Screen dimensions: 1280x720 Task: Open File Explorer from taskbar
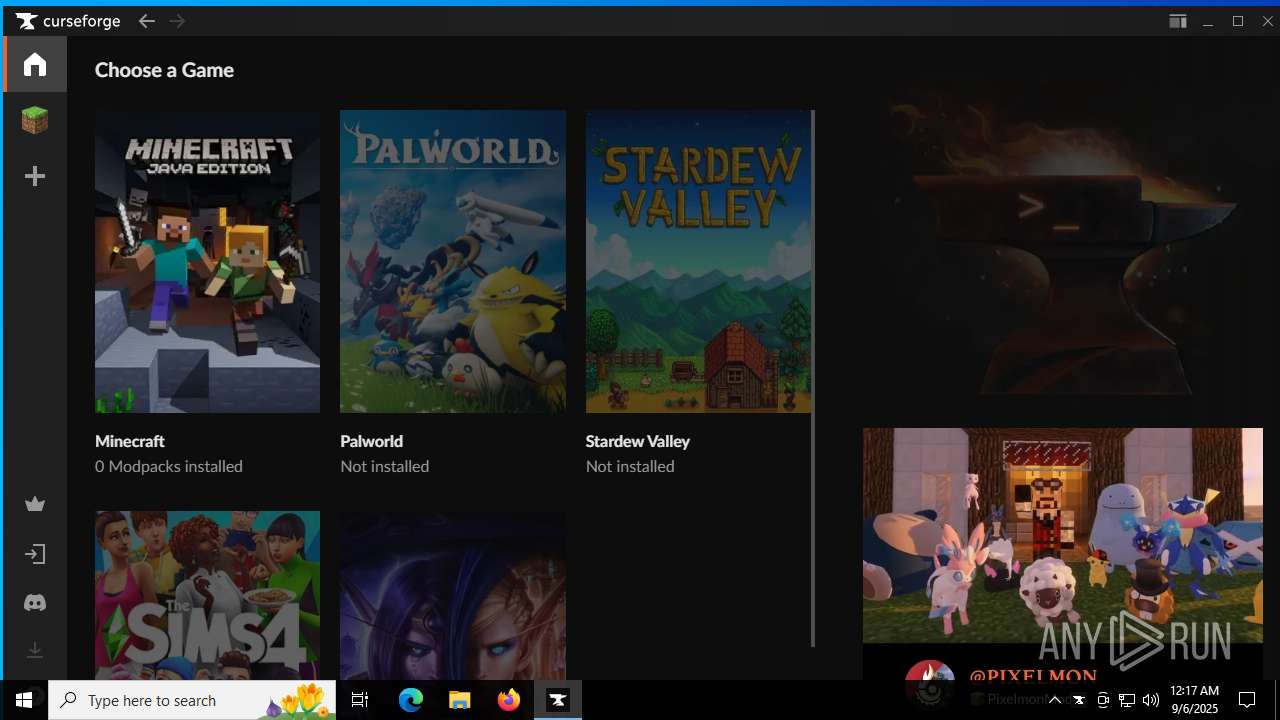click(460, 700)
